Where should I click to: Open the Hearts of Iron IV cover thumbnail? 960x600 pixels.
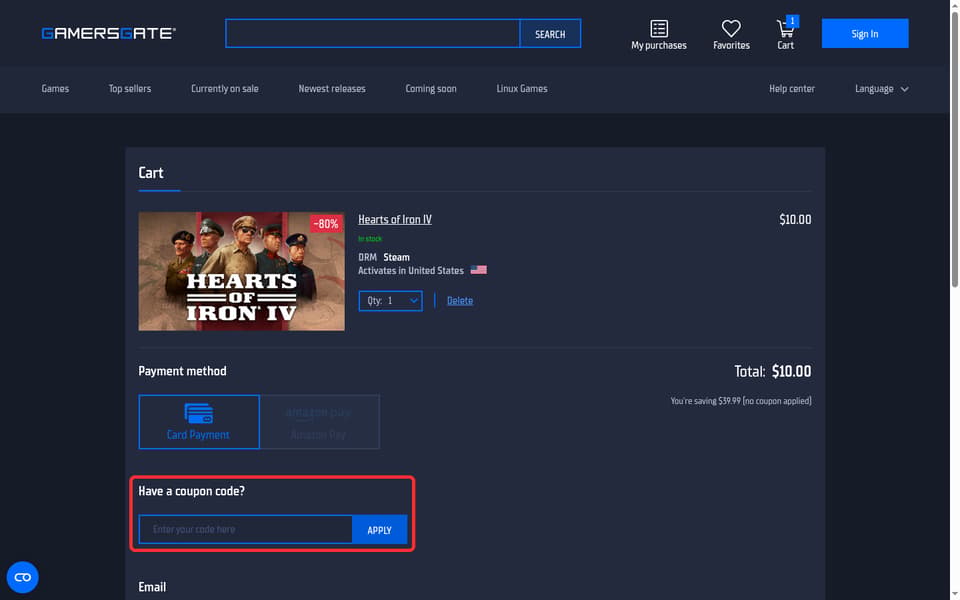pyautogui.click(x=241, y=271)
